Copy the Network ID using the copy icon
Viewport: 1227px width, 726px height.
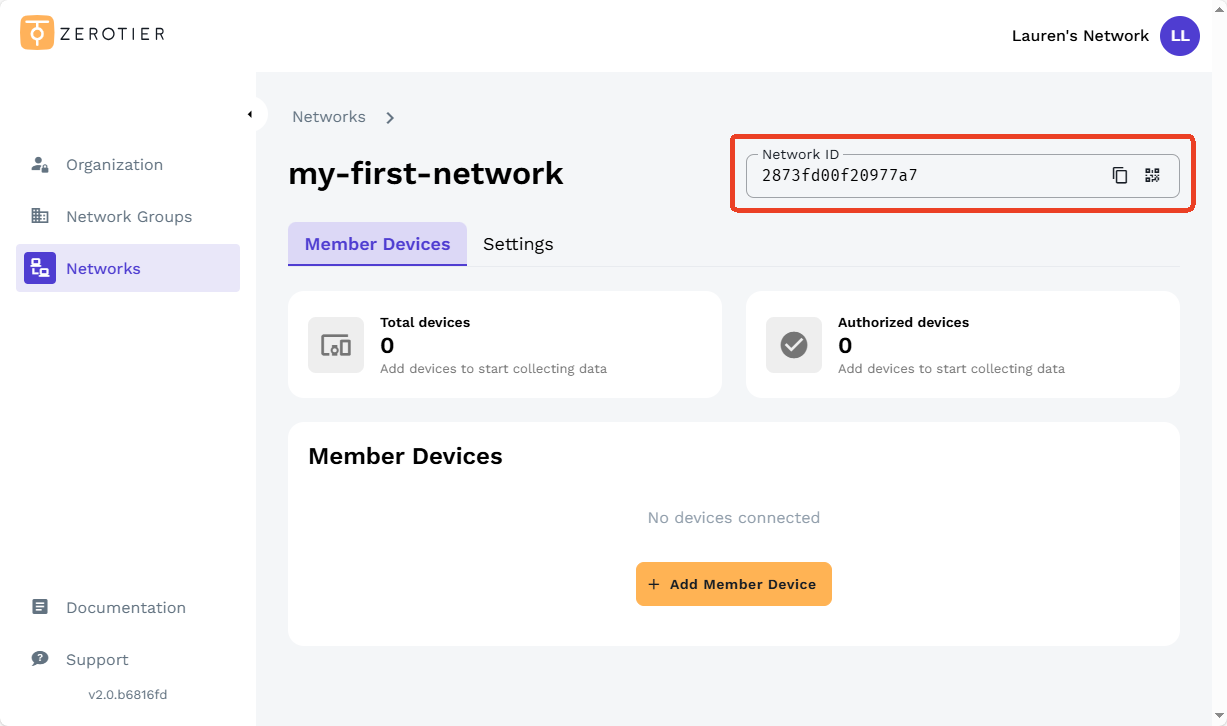[x=1120, y=175]
